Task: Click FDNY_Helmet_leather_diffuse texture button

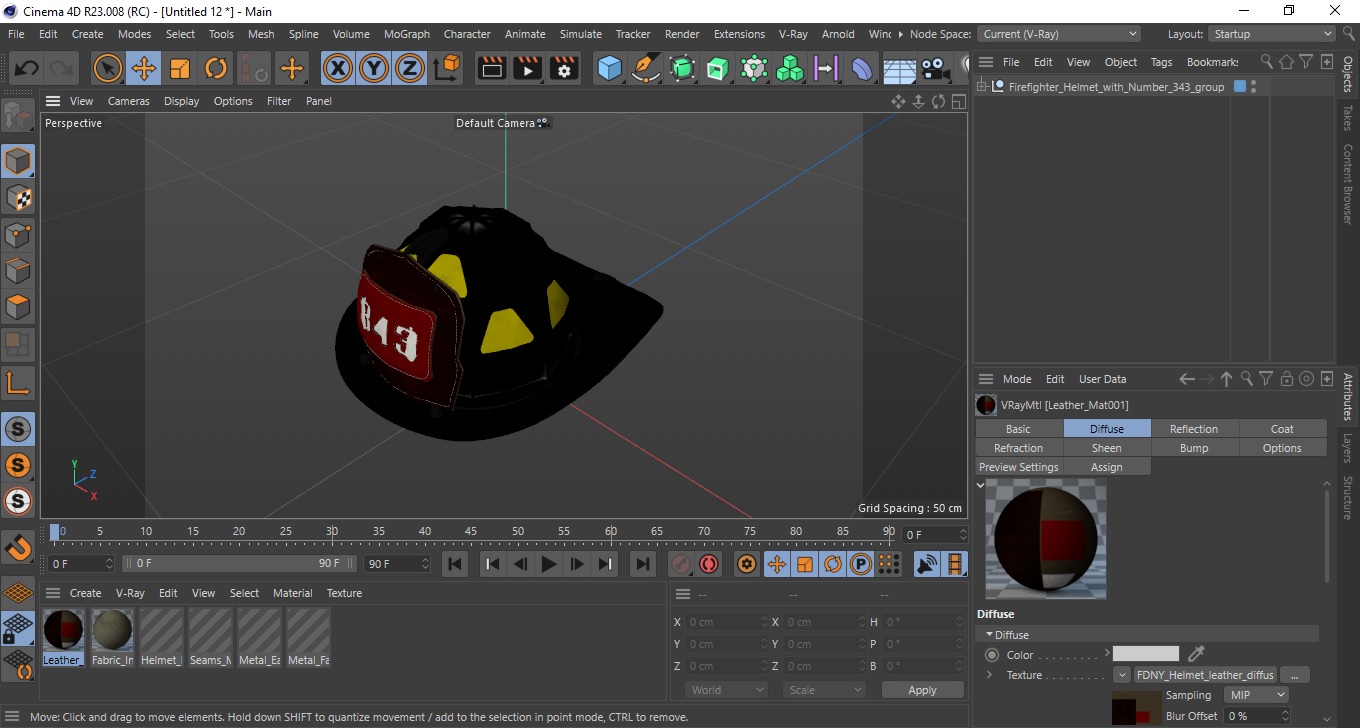Action: click(1205, 675)
